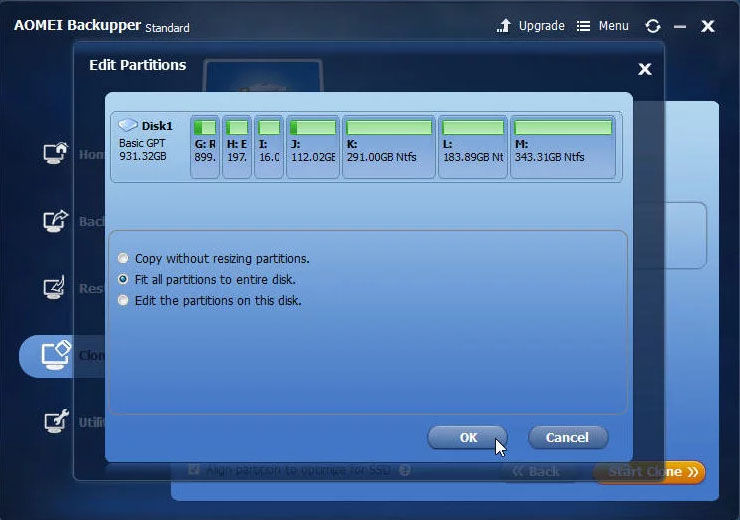Minimize the AOMEI Backupper window
The width and height of the screenshot is (740, 520).
[680, 27]
